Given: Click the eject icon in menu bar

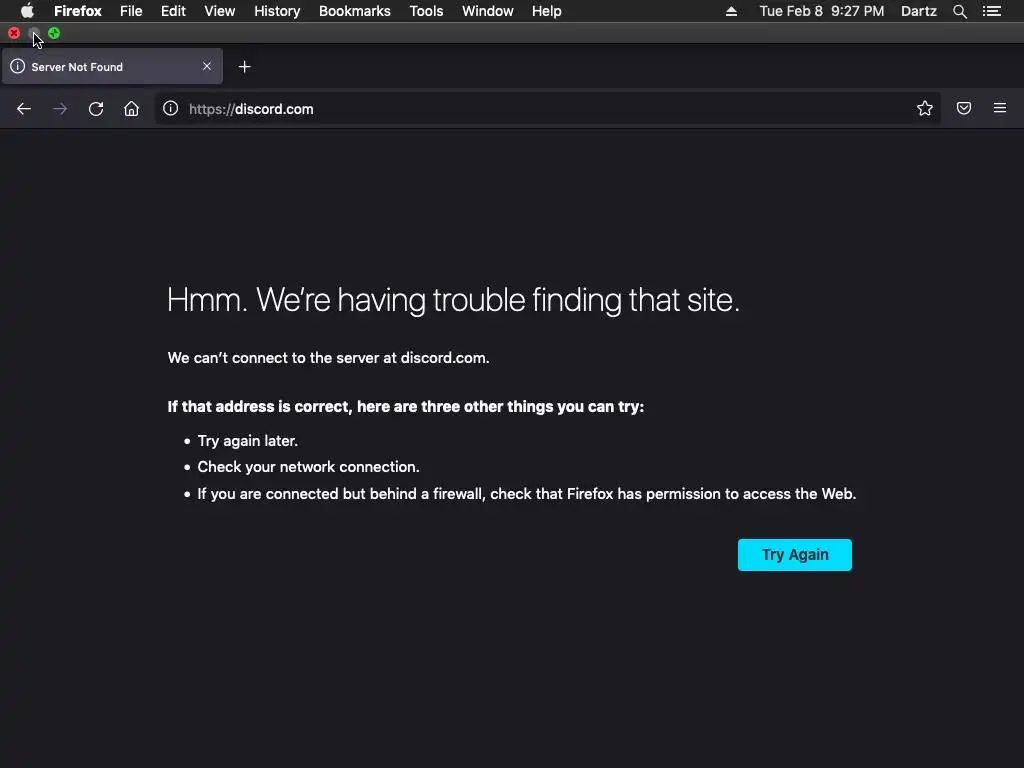Looking at the screenshot, I should click(x=731, y=11).
